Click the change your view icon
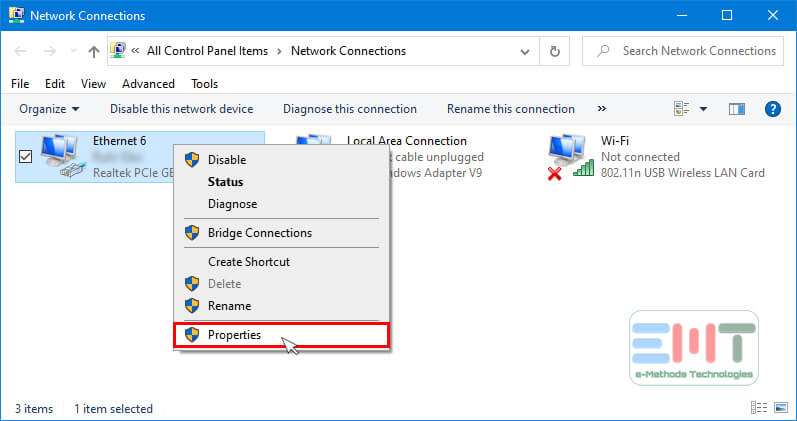The width and height of the screenshot is (797, 421). pos(681,108)
